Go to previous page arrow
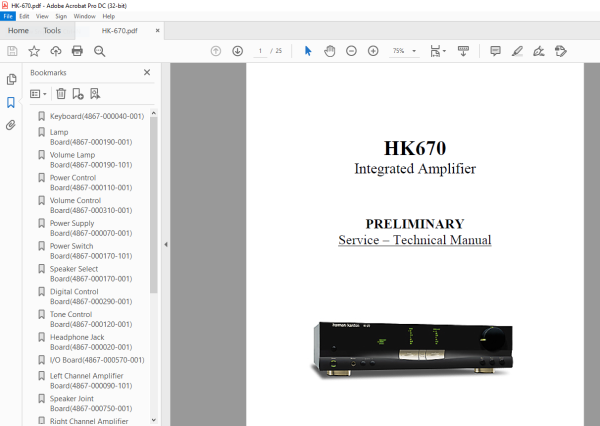Viewport: 600px width, 426px height. pos(216,51)
